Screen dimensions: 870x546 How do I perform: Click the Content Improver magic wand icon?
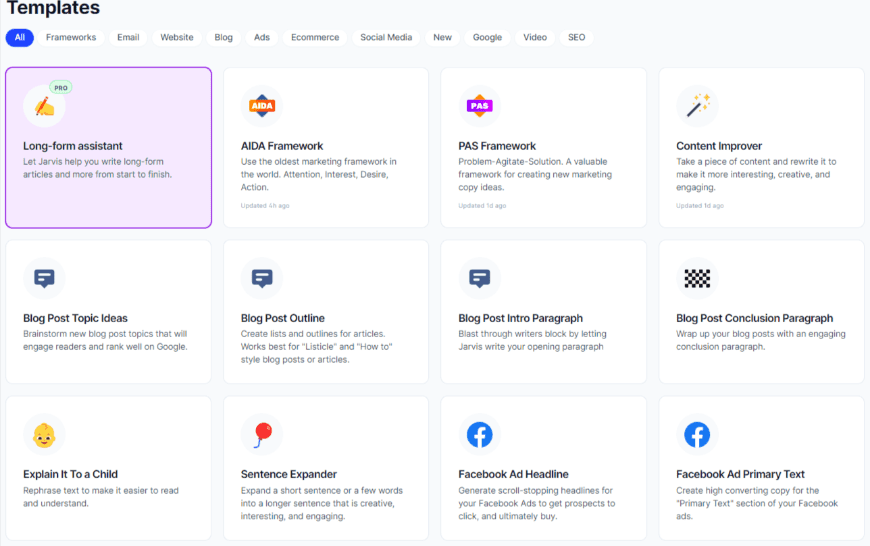(697, 106)
